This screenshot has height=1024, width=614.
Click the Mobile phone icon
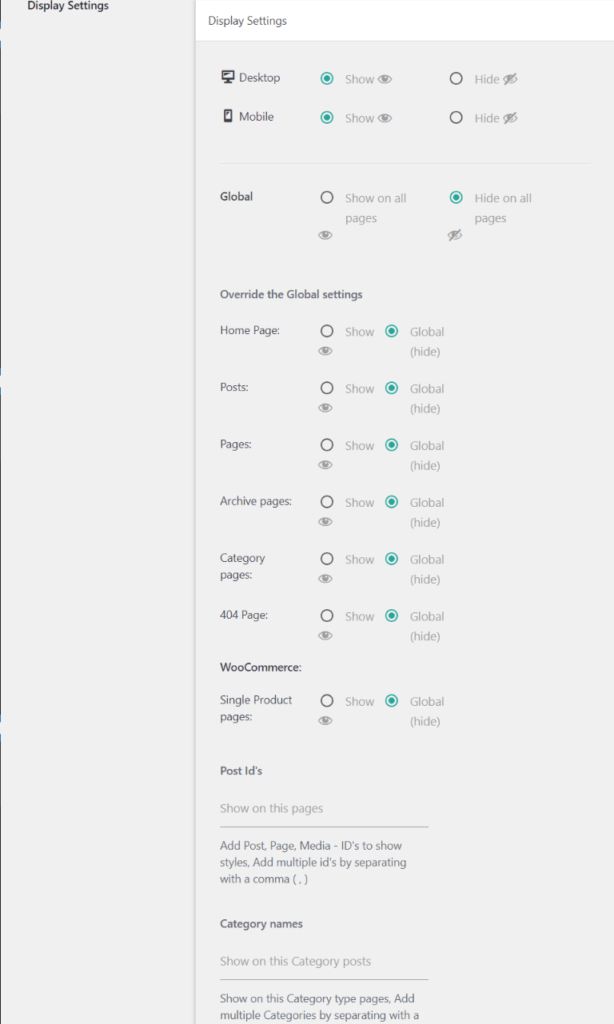coord(227,116)
